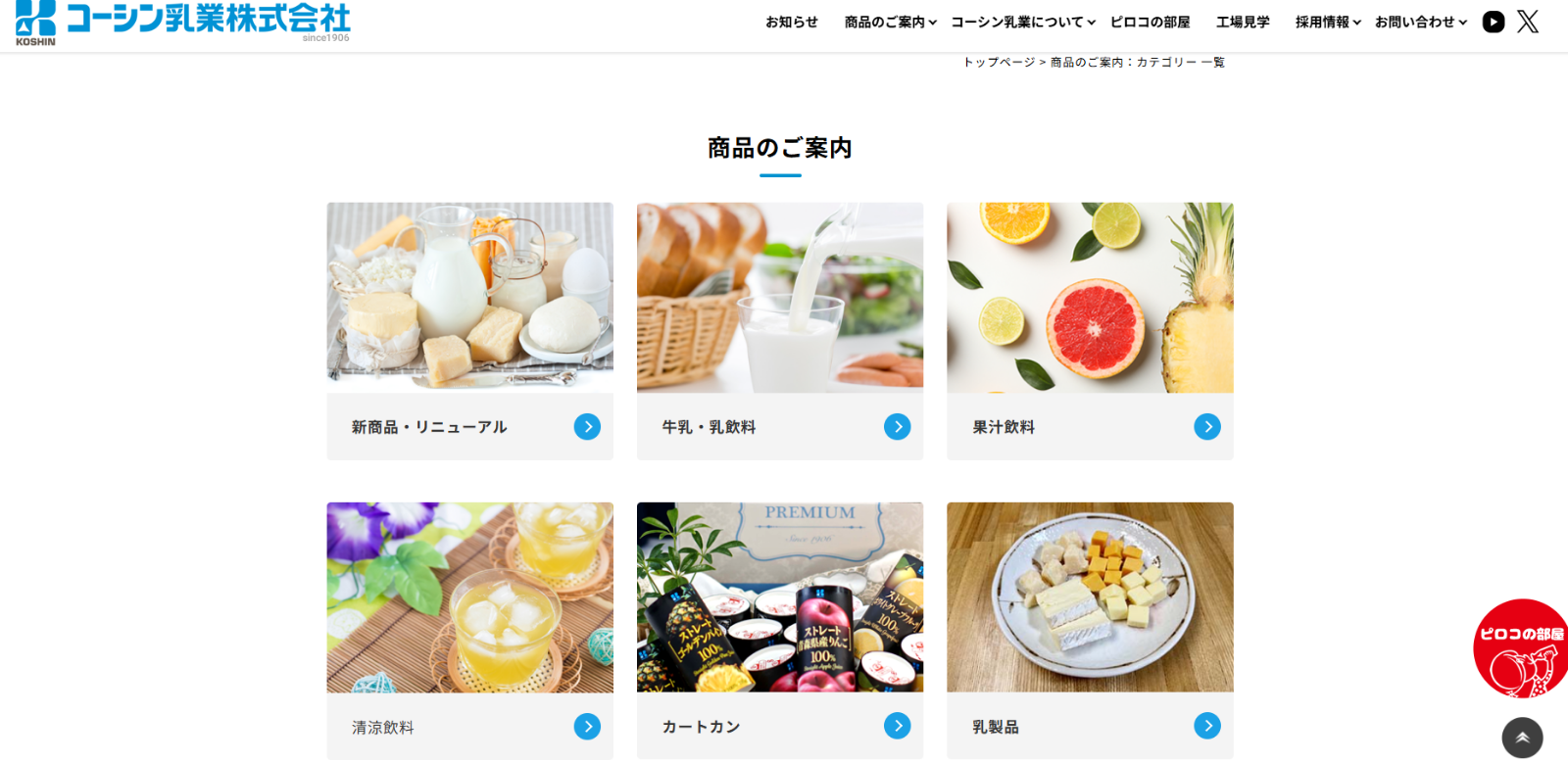
Task: Click the Koshin company logo
Action: click(x=183, y=23)
